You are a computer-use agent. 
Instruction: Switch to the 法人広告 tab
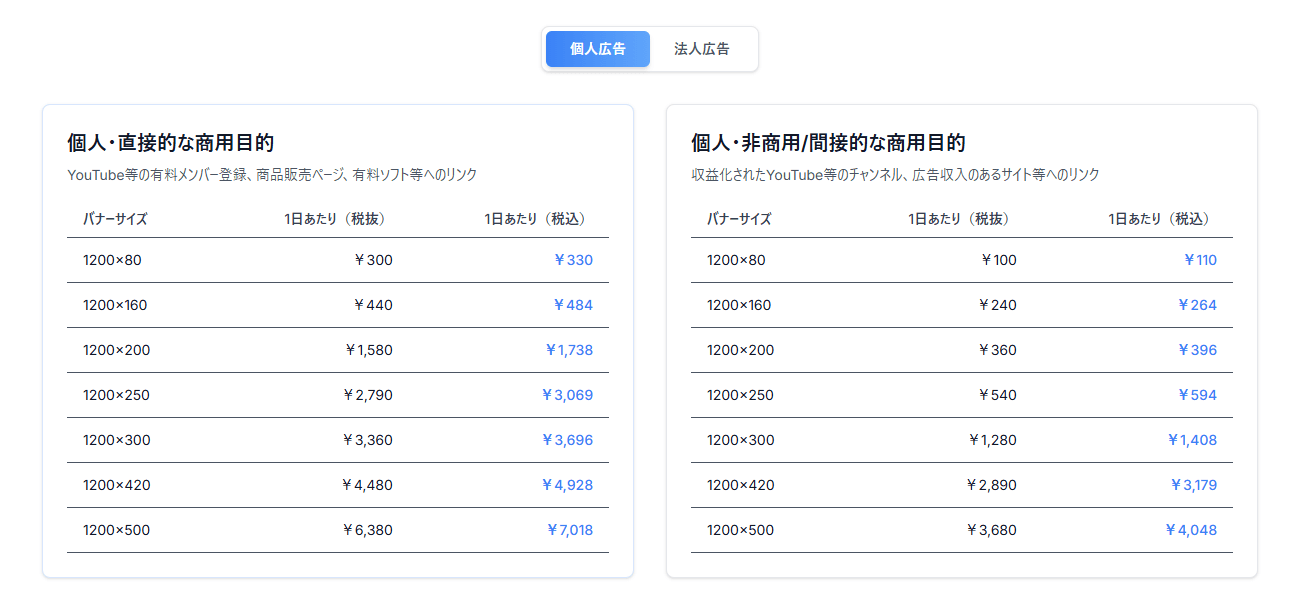coord(702,49)
